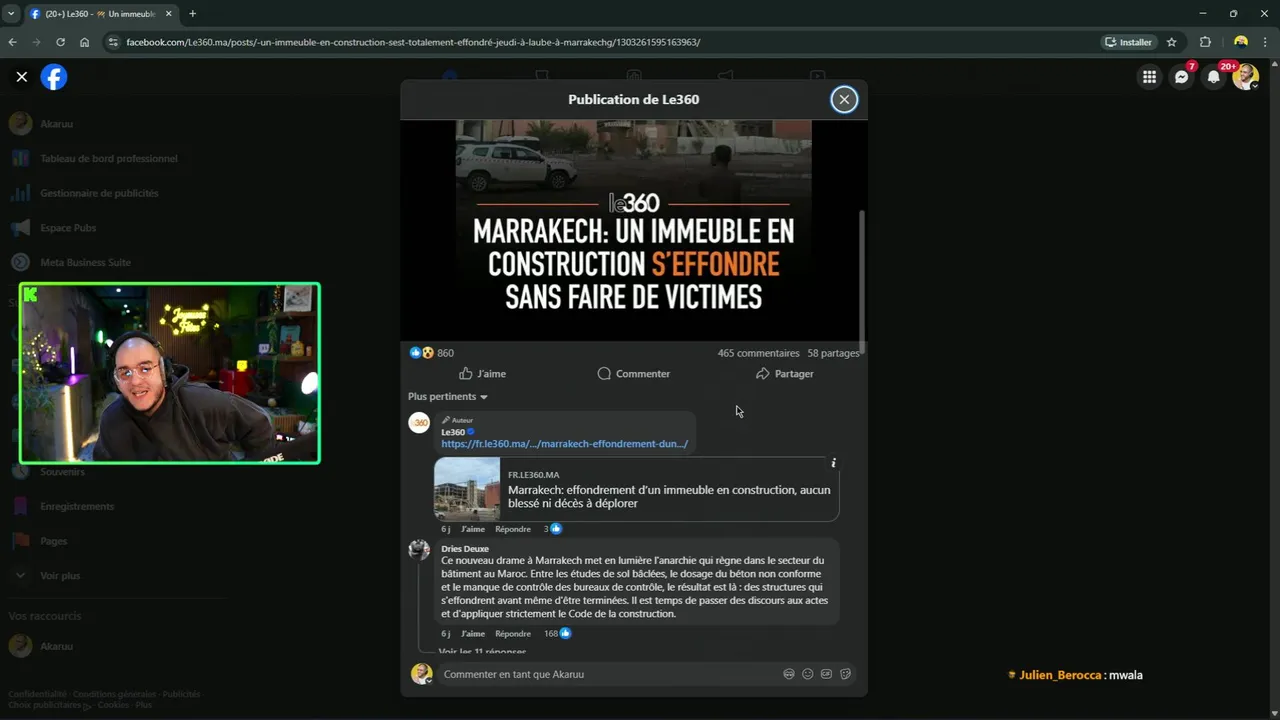Reload the current page
The height and width of the screenshot is (720, 1280).
60,42
